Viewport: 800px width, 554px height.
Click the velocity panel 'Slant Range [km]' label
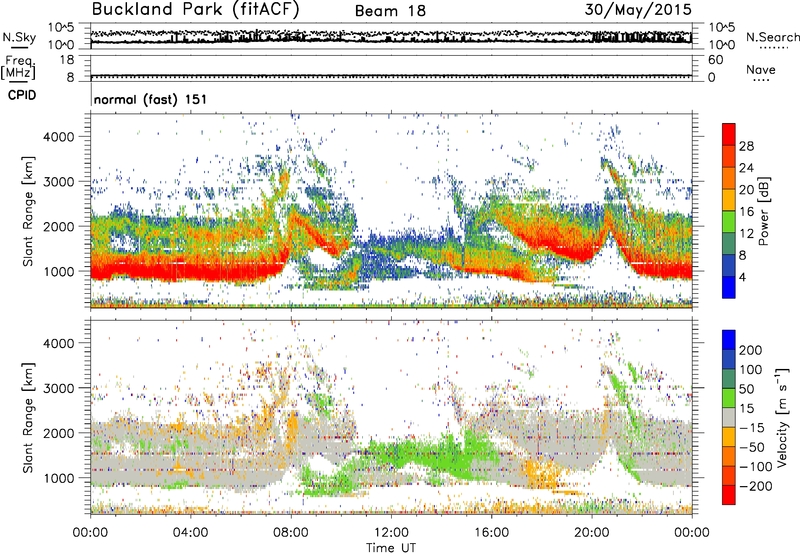click(28, 418)
